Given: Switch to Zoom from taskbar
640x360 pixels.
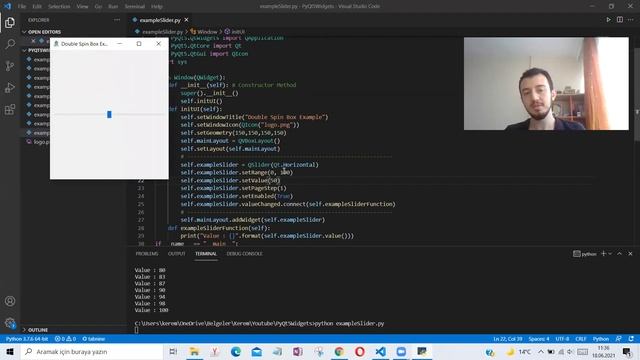Looking at the screenshot, I should [401, 351].
